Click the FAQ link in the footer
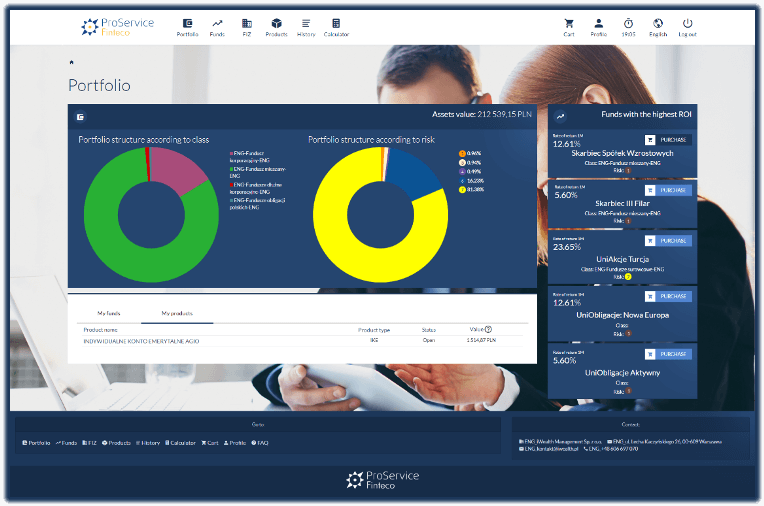Image resolution: width=764 pixels, height=506 pixels. (x=260, y=442)
